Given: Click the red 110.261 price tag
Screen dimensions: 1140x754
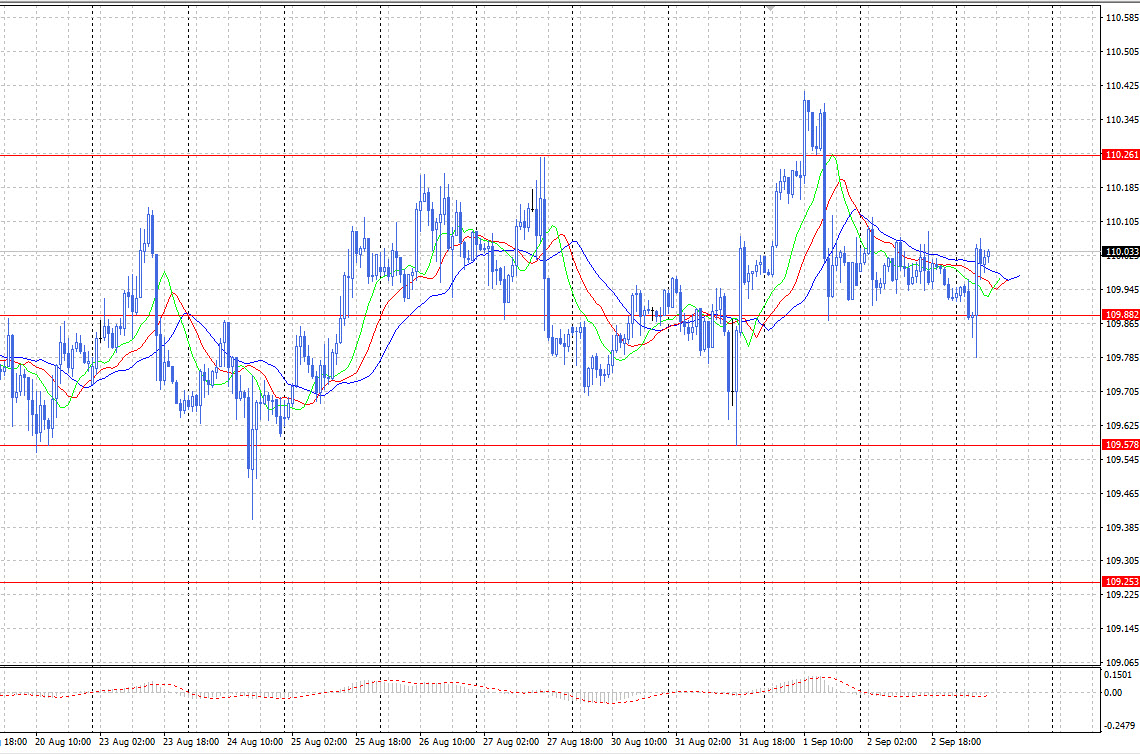Looking at the screenshot, I should tap(1121, 155).
